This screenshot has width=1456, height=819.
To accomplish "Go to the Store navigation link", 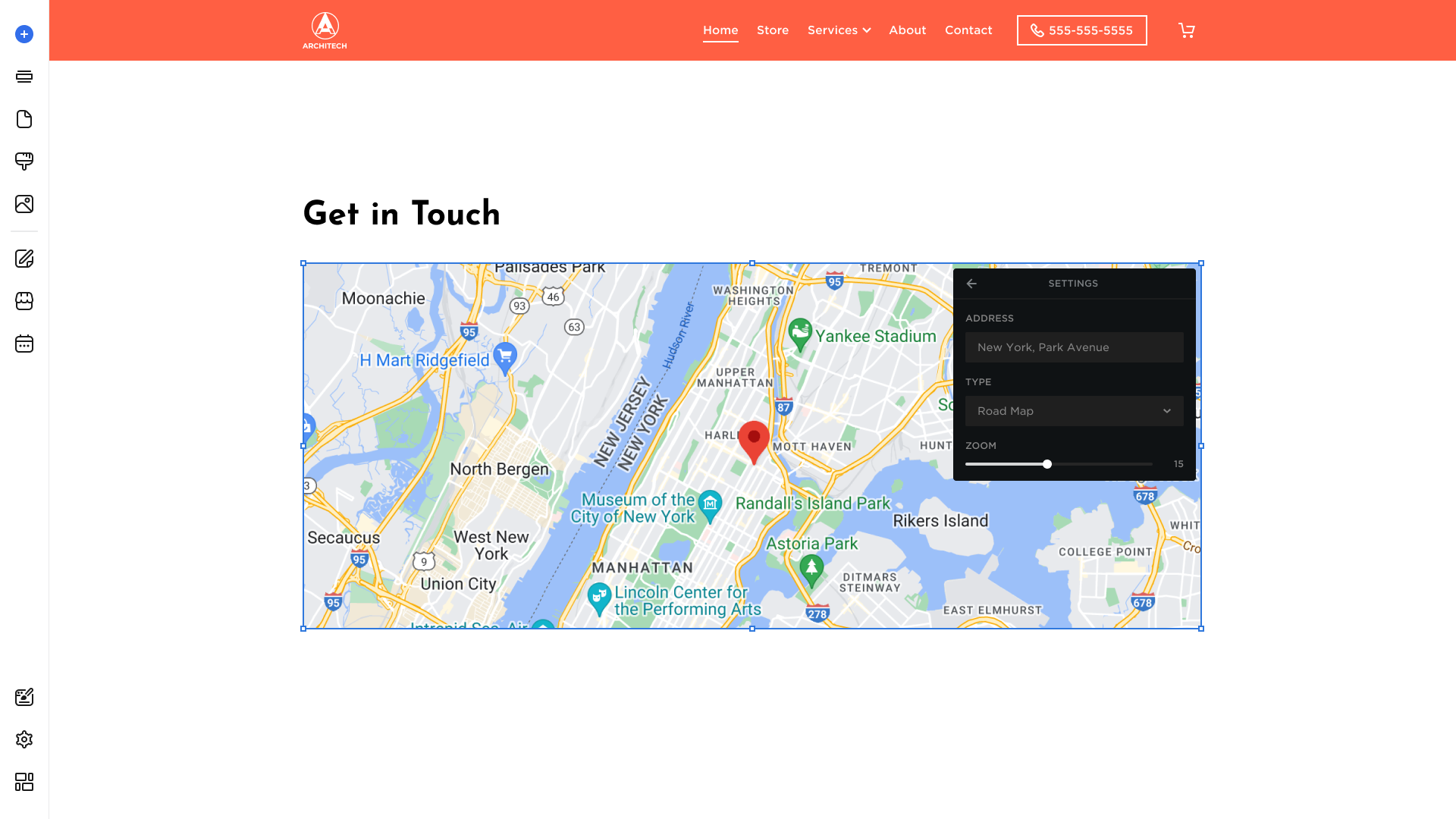I will 773,30.
